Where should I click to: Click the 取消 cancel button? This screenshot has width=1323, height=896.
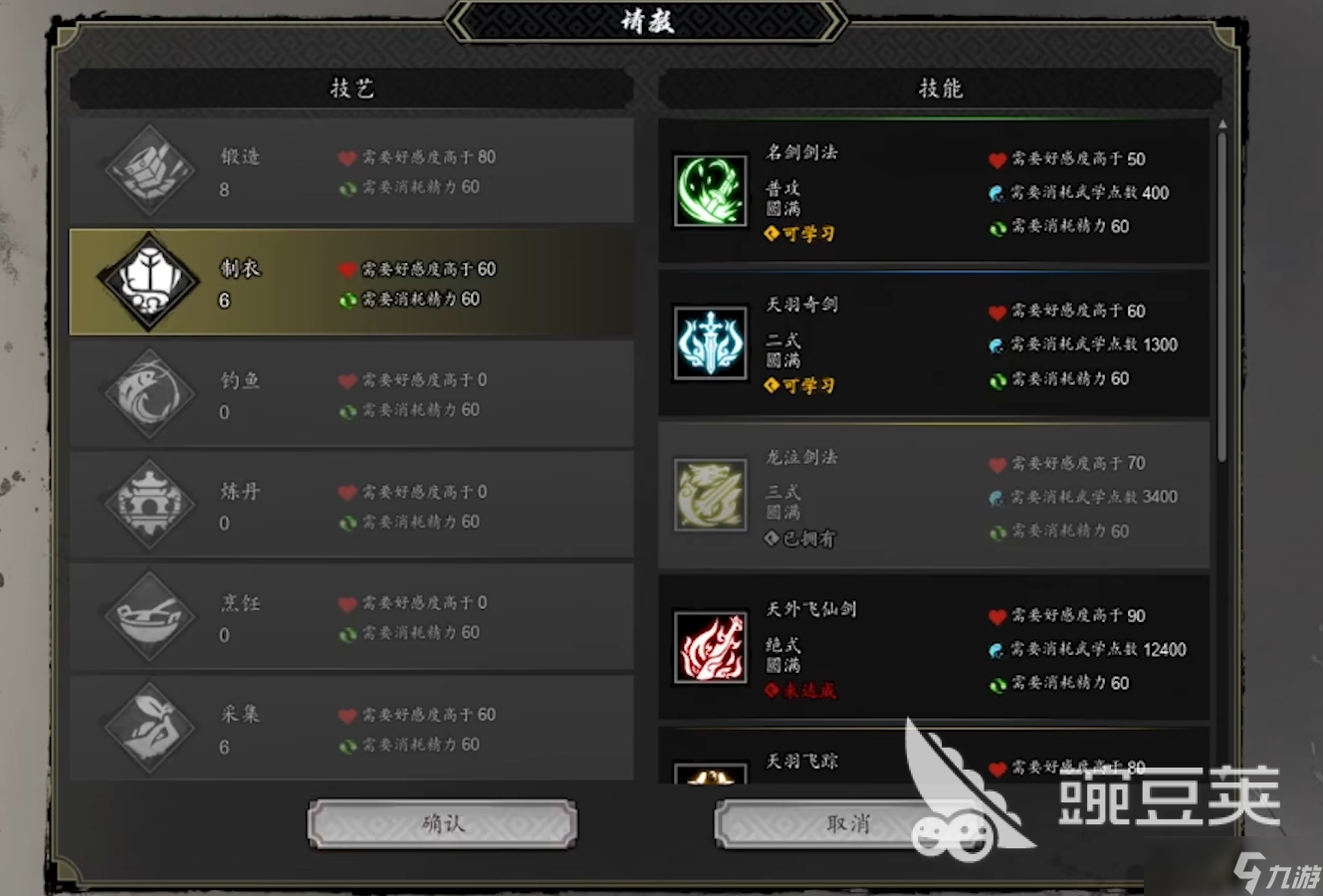[847, 824]
